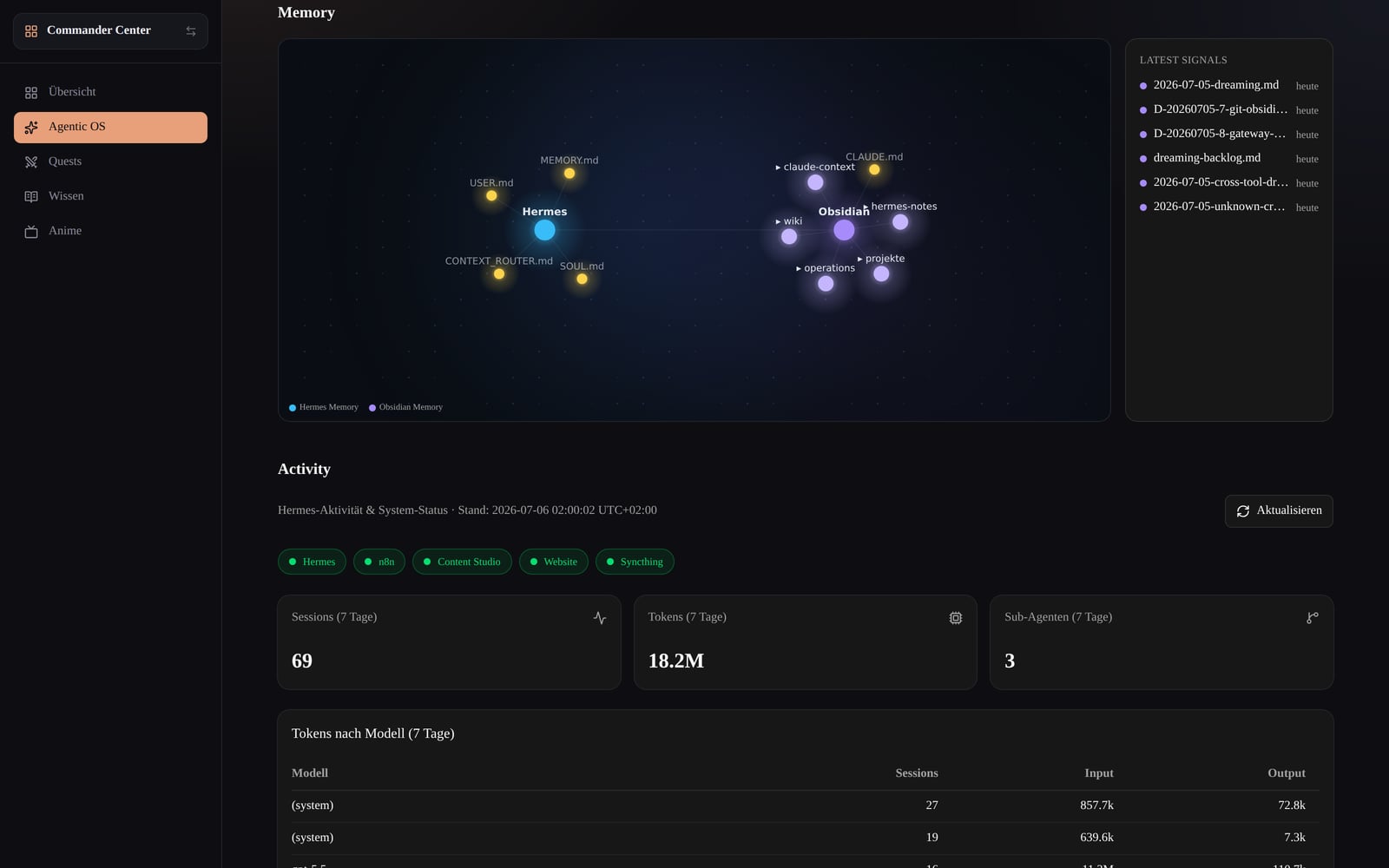The height and width of the screenshot is (868, 1389).
Task: Click the Commander Center switch arrows icon
Action: pyautogui.click(x=191, y=31)
